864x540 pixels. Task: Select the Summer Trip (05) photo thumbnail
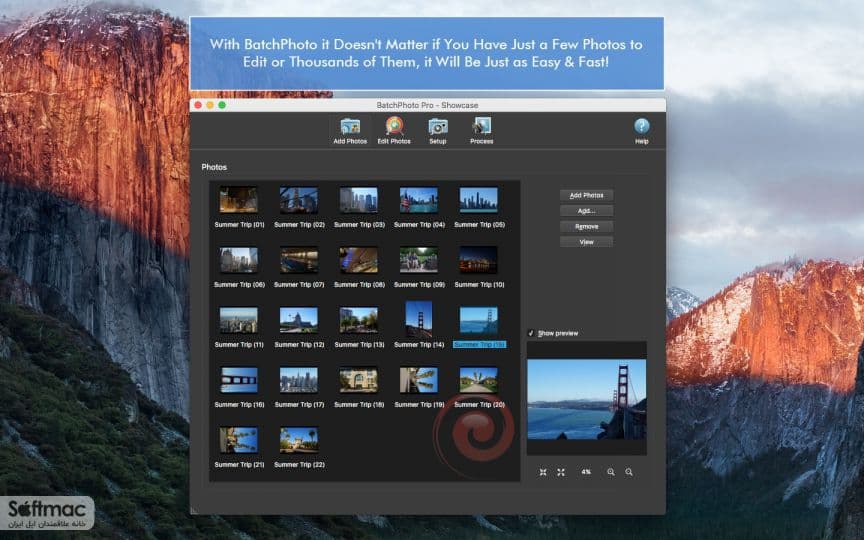479,199
